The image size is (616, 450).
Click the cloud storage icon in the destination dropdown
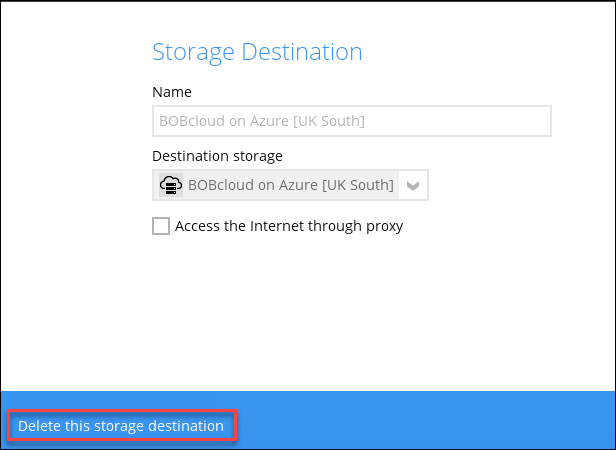tap(171, 185)
